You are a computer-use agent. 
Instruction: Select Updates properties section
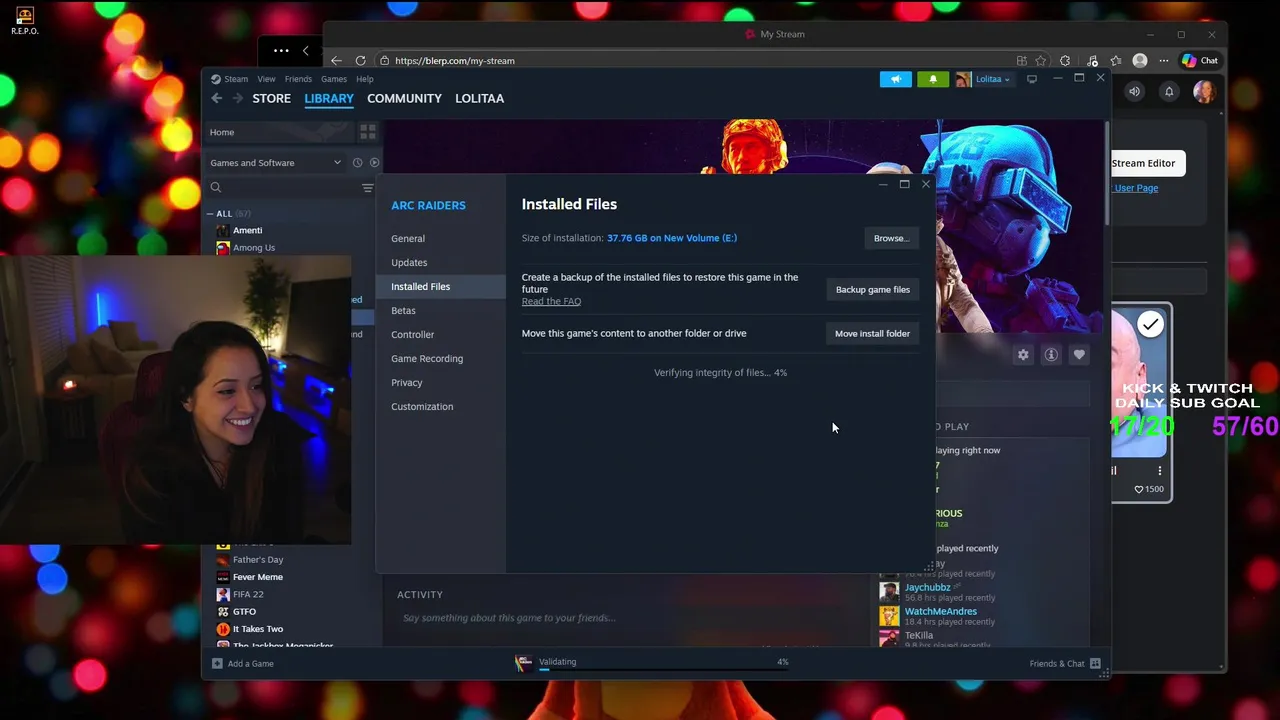pos(440,263)
